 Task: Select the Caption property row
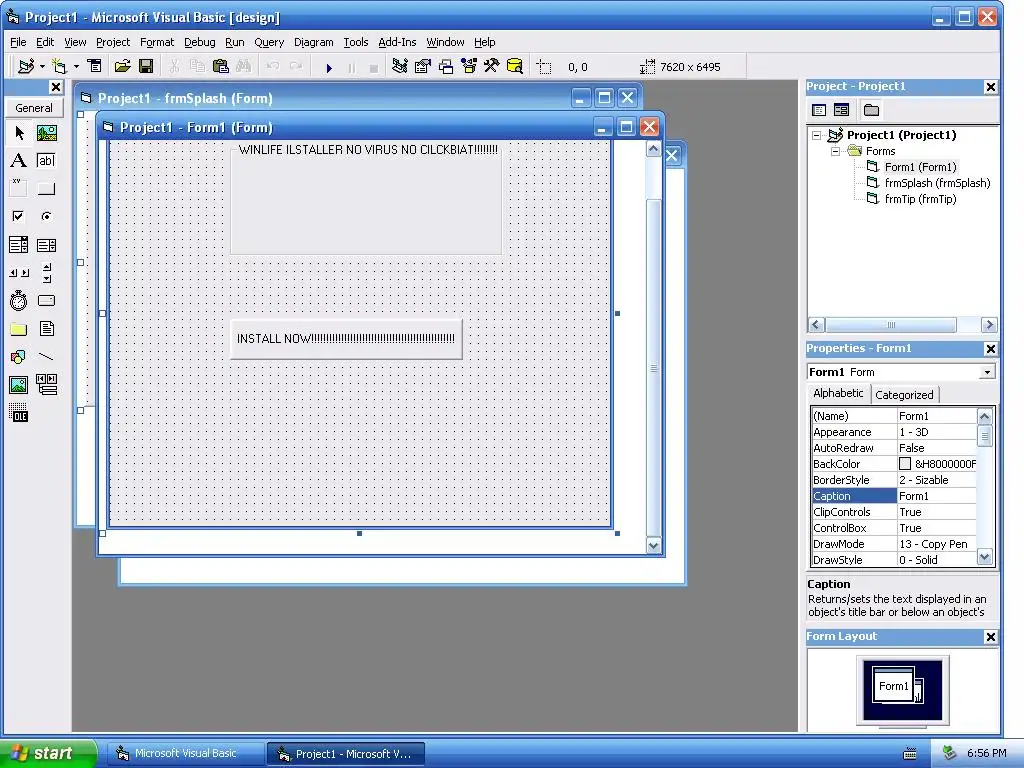click(x=893, y=496)
